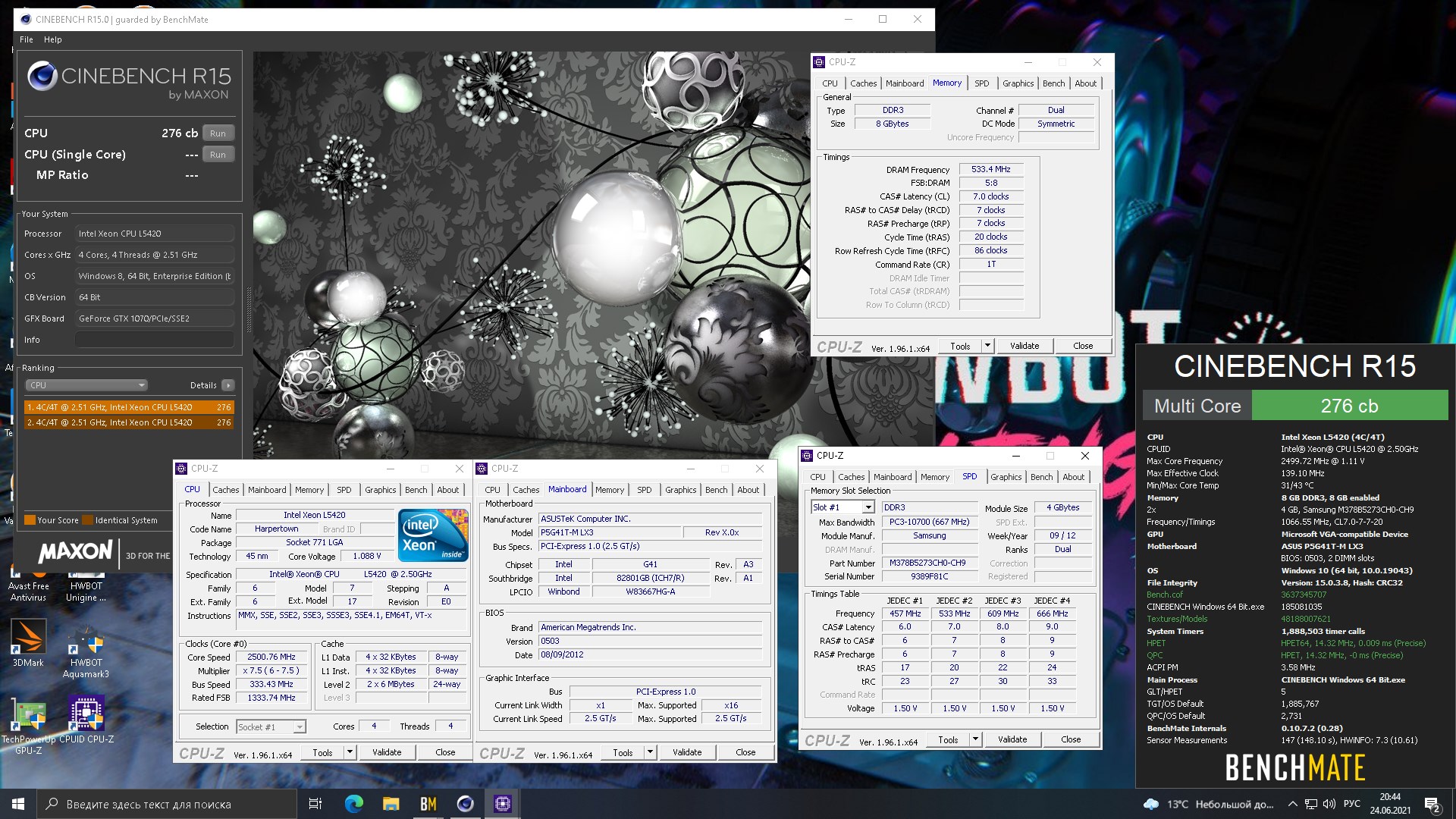The height and width of the screenshot is (819, 1456).
Task: Expand Tools arrow in Mainboard window
Action: point(650,752)
